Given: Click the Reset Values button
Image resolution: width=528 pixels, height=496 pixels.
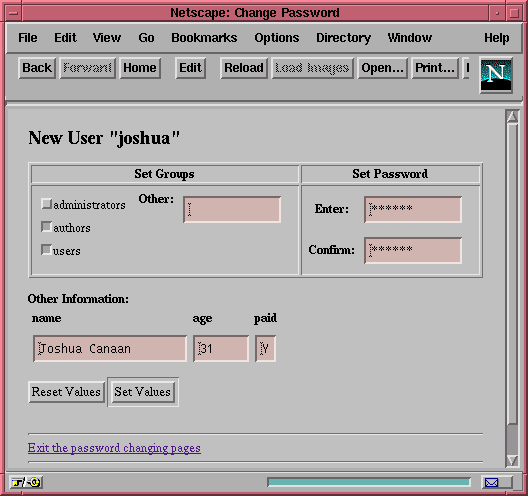Looking at the screenshot, I should (x=66, y=392).
